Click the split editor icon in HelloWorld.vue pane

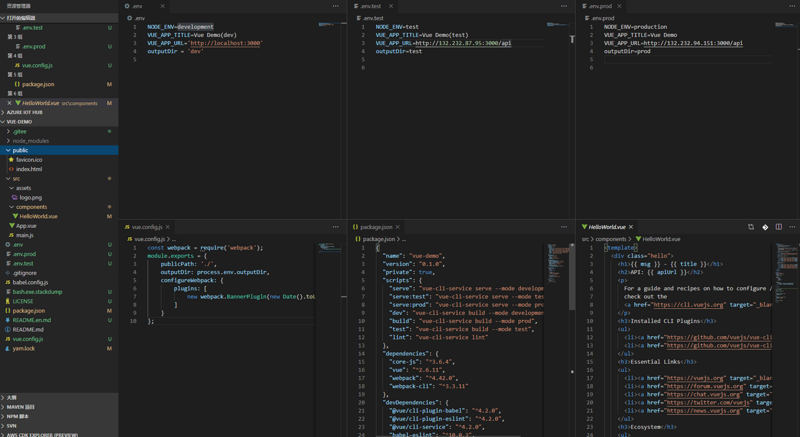pos(779,227)
